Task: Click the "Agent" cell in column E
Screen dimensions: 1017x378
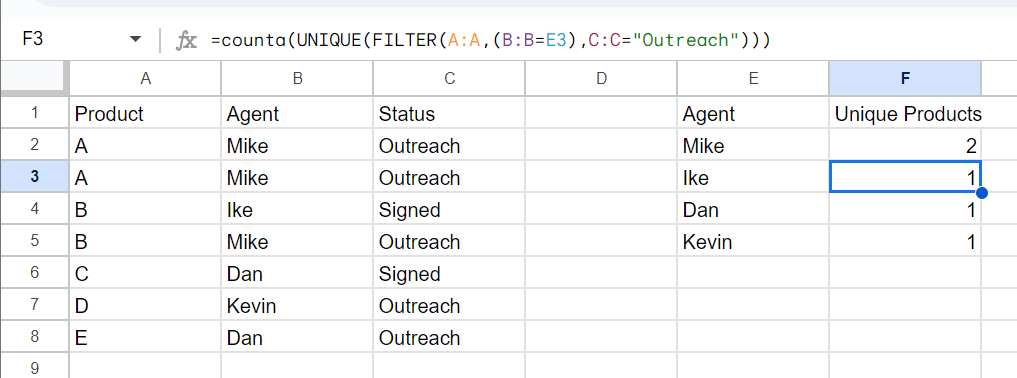Action: 753,113
